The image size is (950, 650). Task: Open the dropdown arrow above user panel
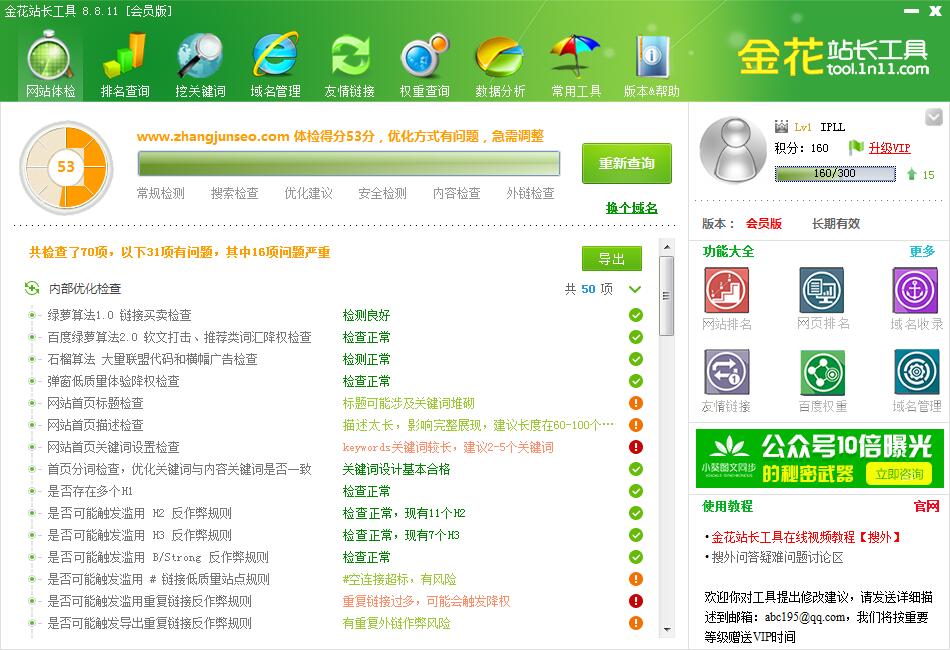coord(934,117)
